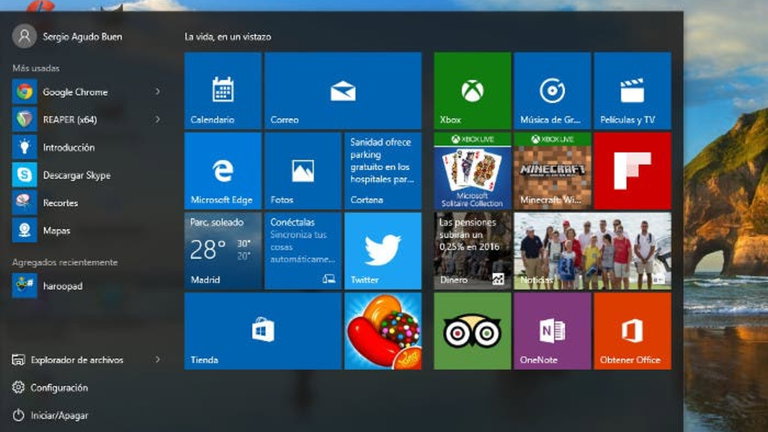This screenshot has height=432, width=768.
Task: Open the Dinero finance tile
Action: pos(472,251)
